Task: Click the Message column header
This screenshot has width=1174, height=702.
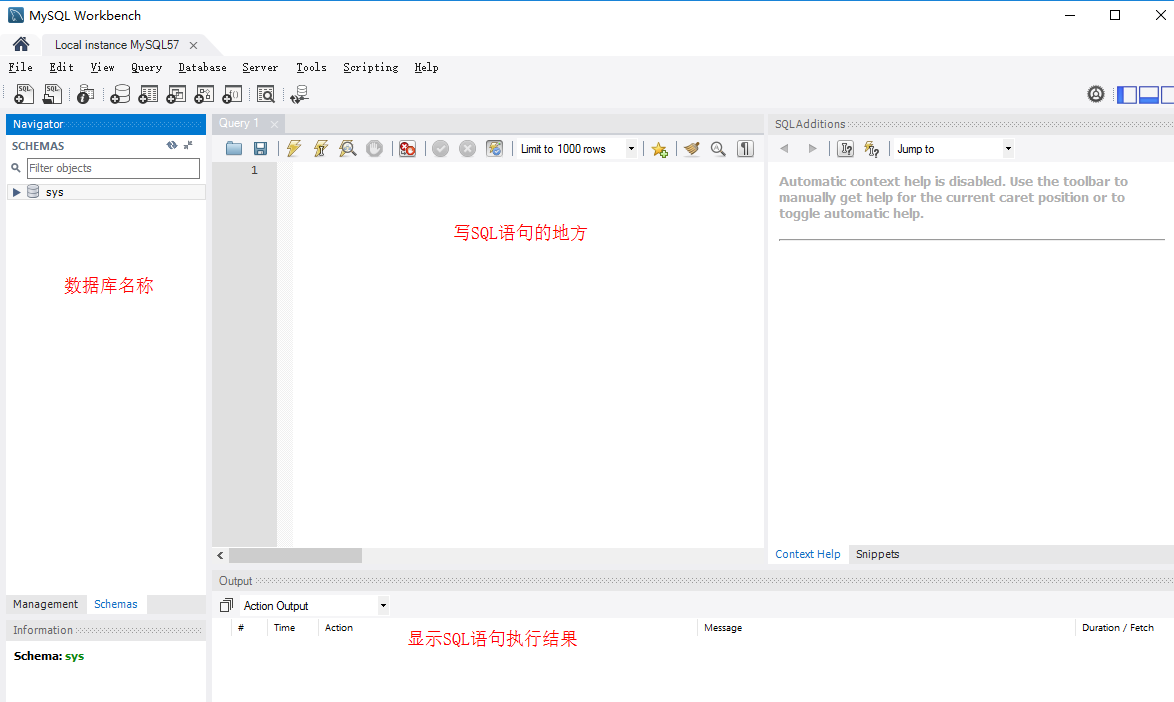Action: click(x=723, y=628)
